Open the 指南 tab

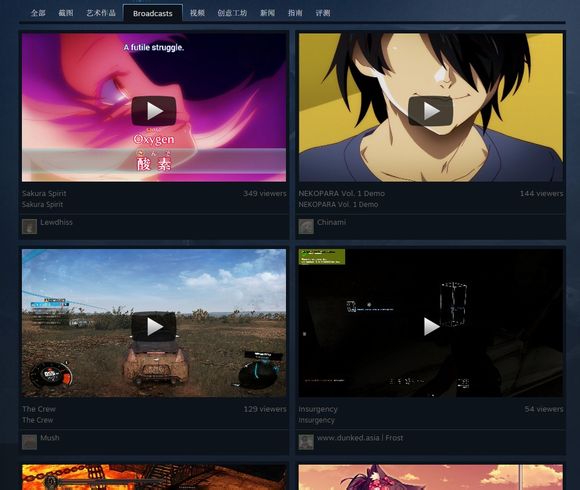click(295, 13)
